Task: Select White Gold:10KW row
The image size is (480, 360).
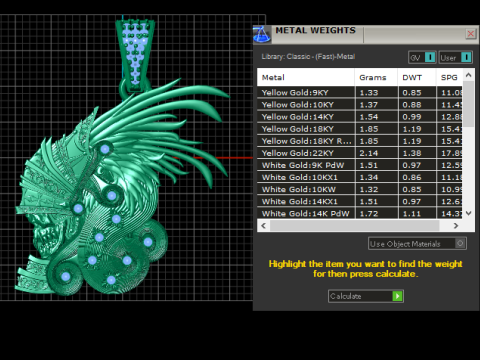Action: click(x=360, y=189)
